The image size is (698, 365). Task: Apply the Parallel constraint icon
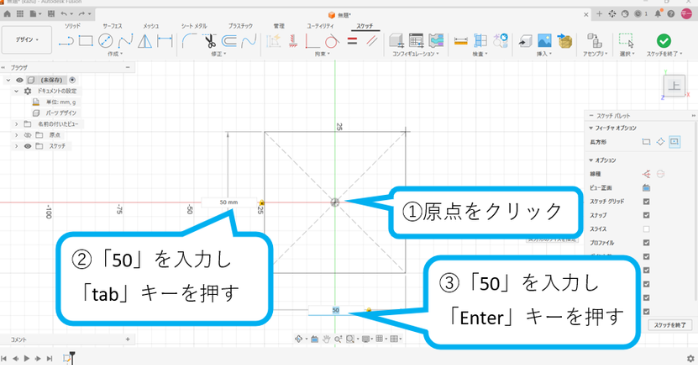point(371,41)
